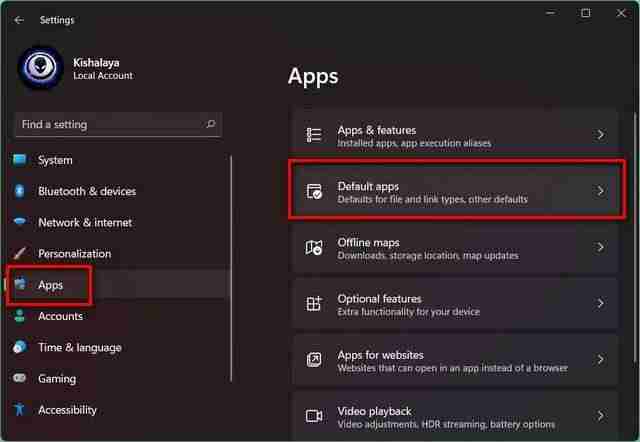Click the Accounts person icon
The height and width of the screenshot is (442, 640).
[x=19, y=316]
